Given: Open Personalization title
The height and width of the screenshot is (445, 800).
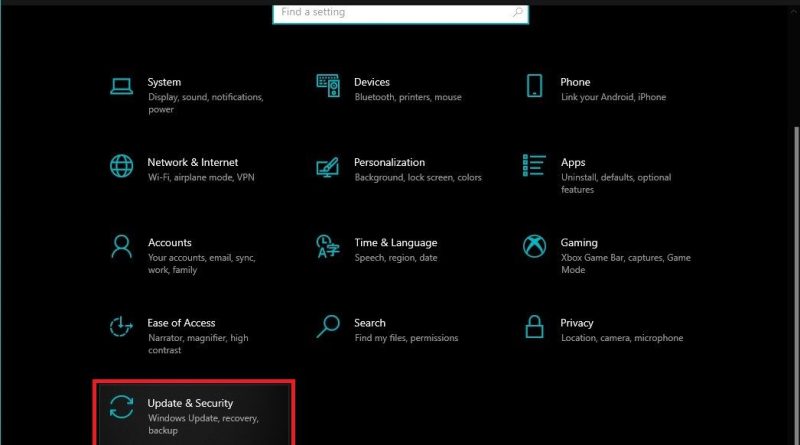Looking at the screenshot, I should [x=389, y=162].
